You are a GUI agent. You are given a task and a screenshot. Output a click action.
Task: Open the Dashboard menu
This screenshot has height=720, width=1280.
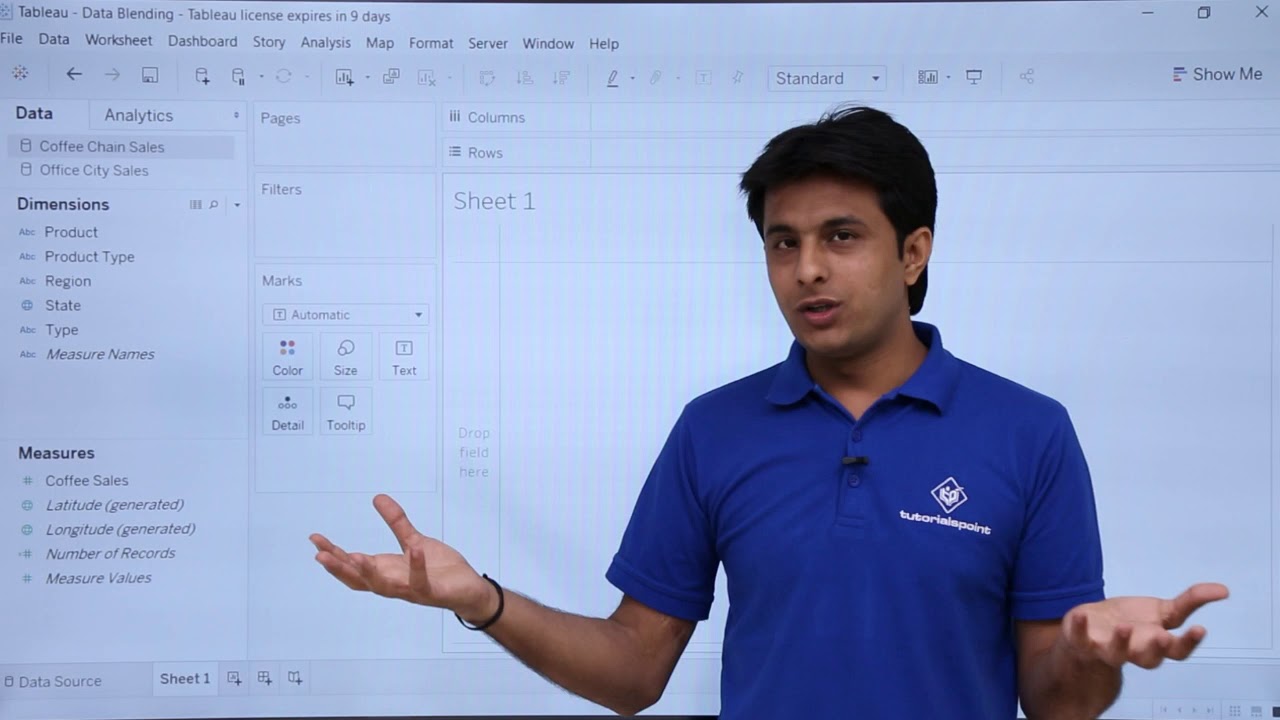pos(202,41)
